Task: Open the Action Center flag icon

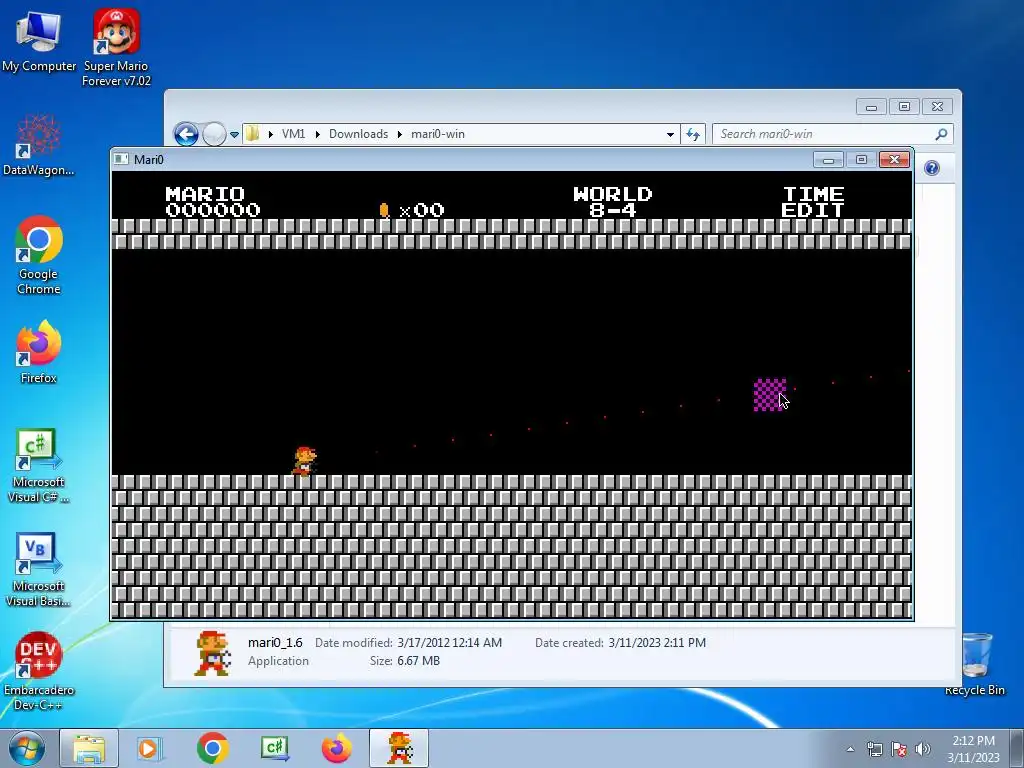Action: pyautogui.click(x=899, y=749)
